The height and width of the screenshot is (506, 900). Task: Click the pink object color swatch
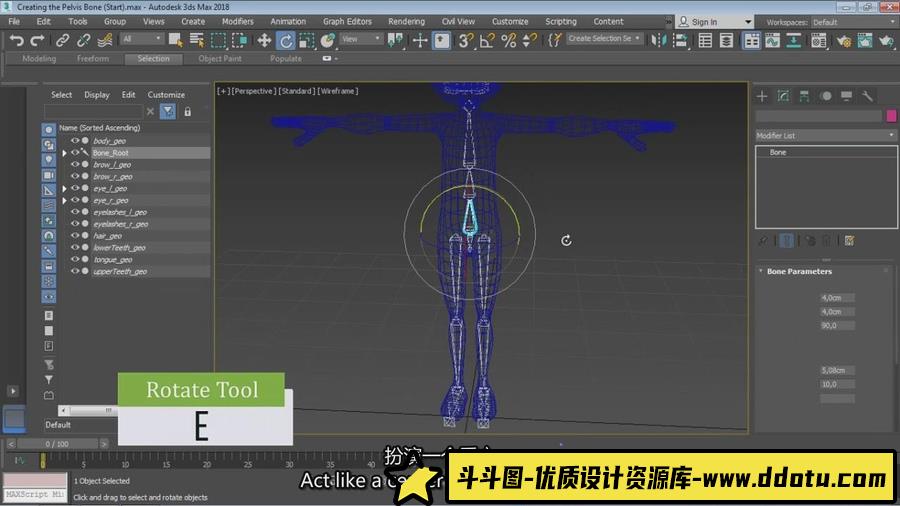tap(891, 116)
